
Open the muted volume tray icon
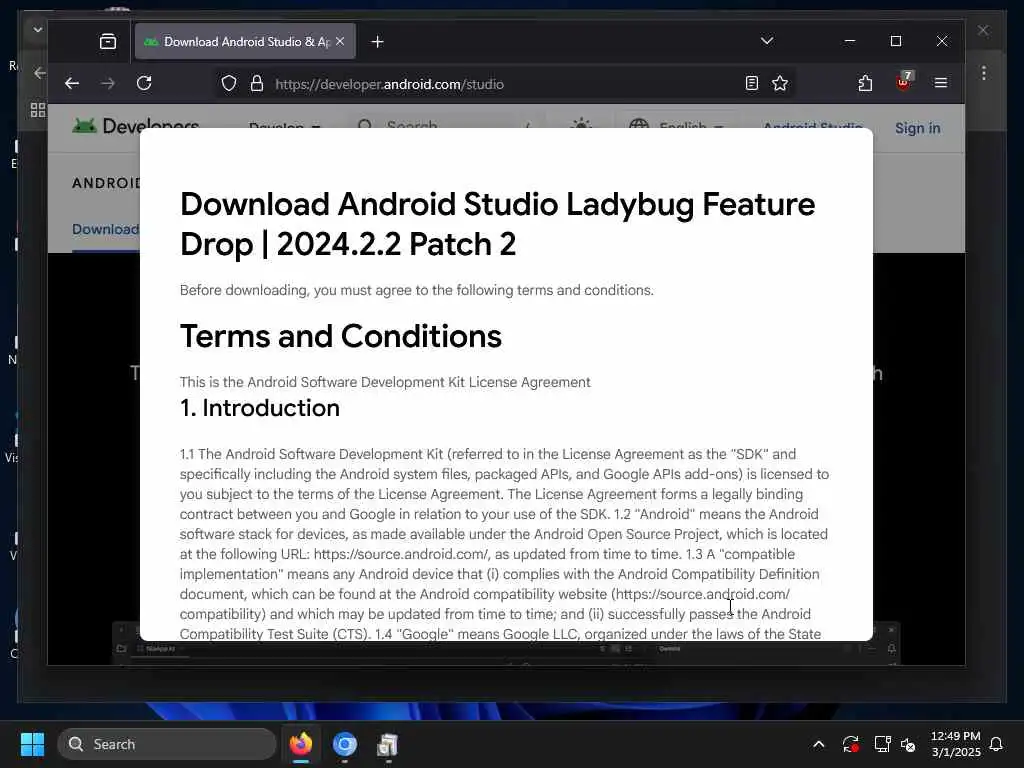(x=908, y=744)
